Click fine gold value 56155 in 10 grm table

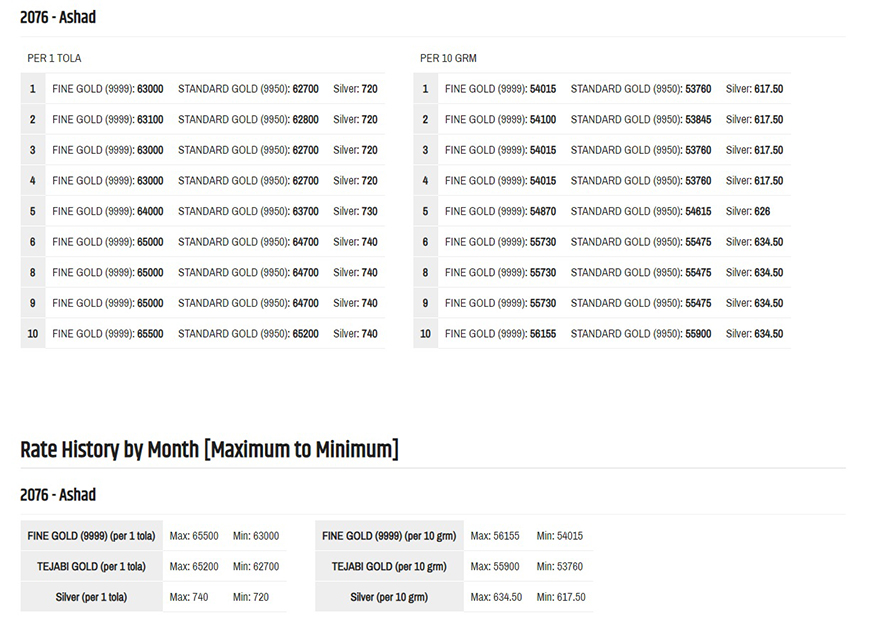pyautogui.click(x=543, y=334)
